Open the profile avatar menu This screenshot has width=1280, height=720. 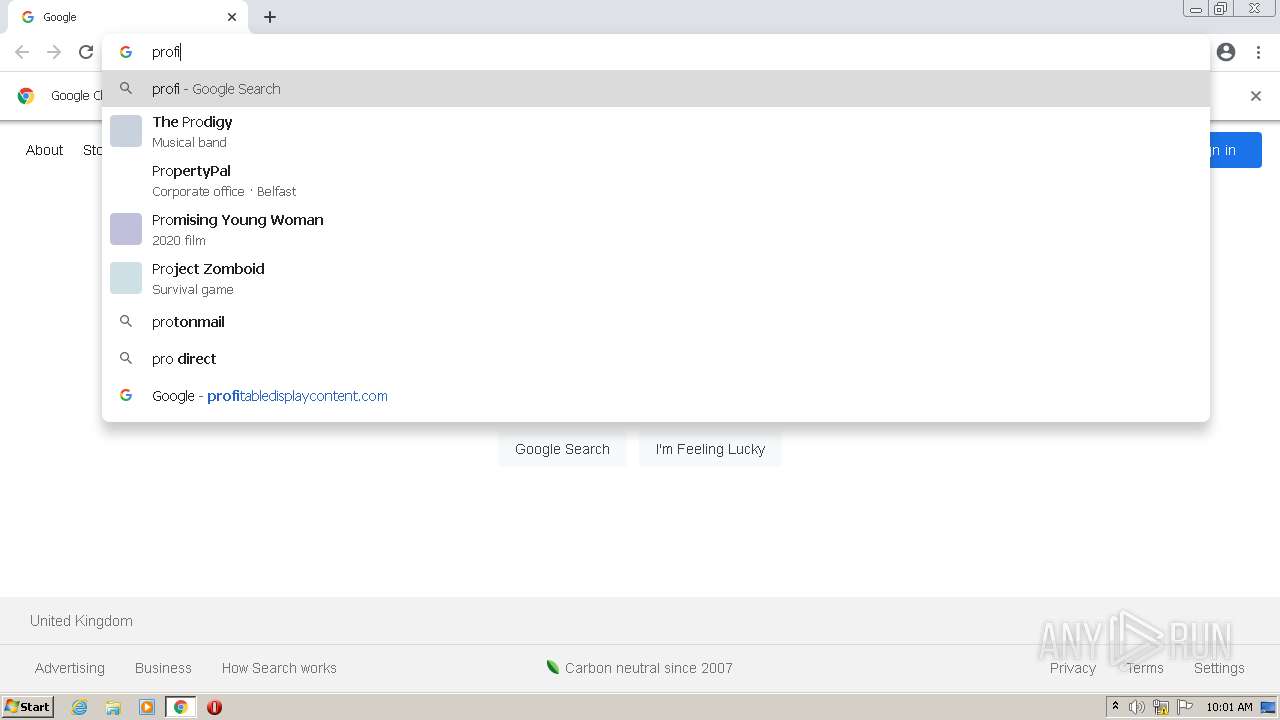1226,52
